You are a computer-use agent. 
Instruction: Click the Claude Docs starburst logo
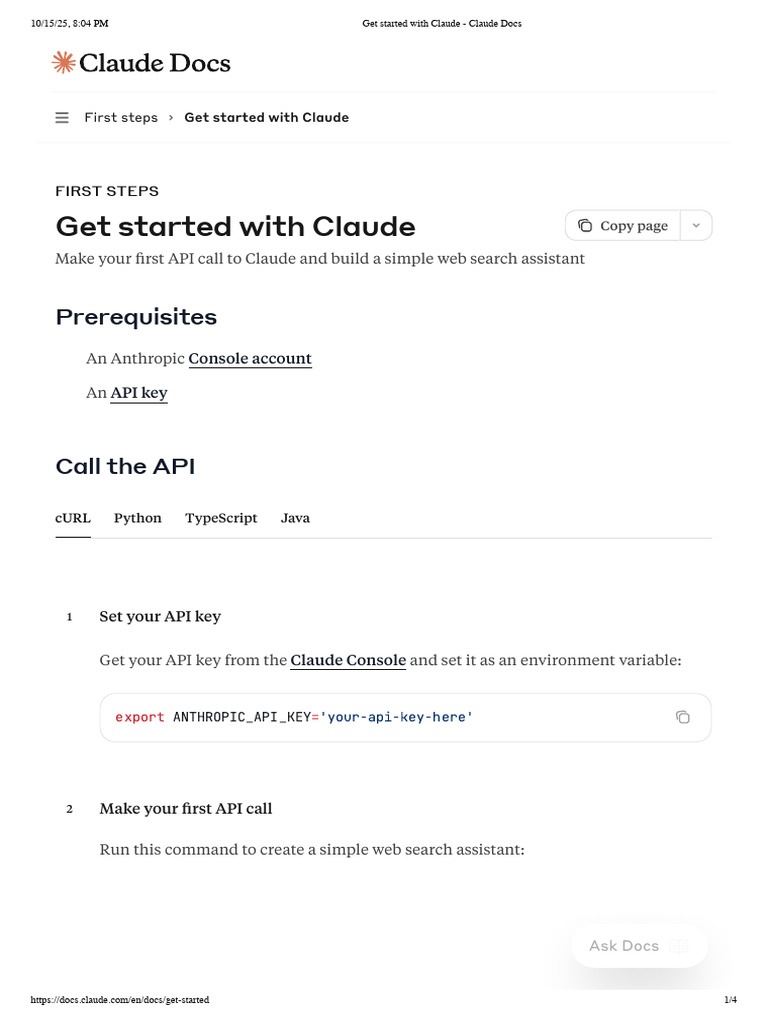click(x=63, y=63)
